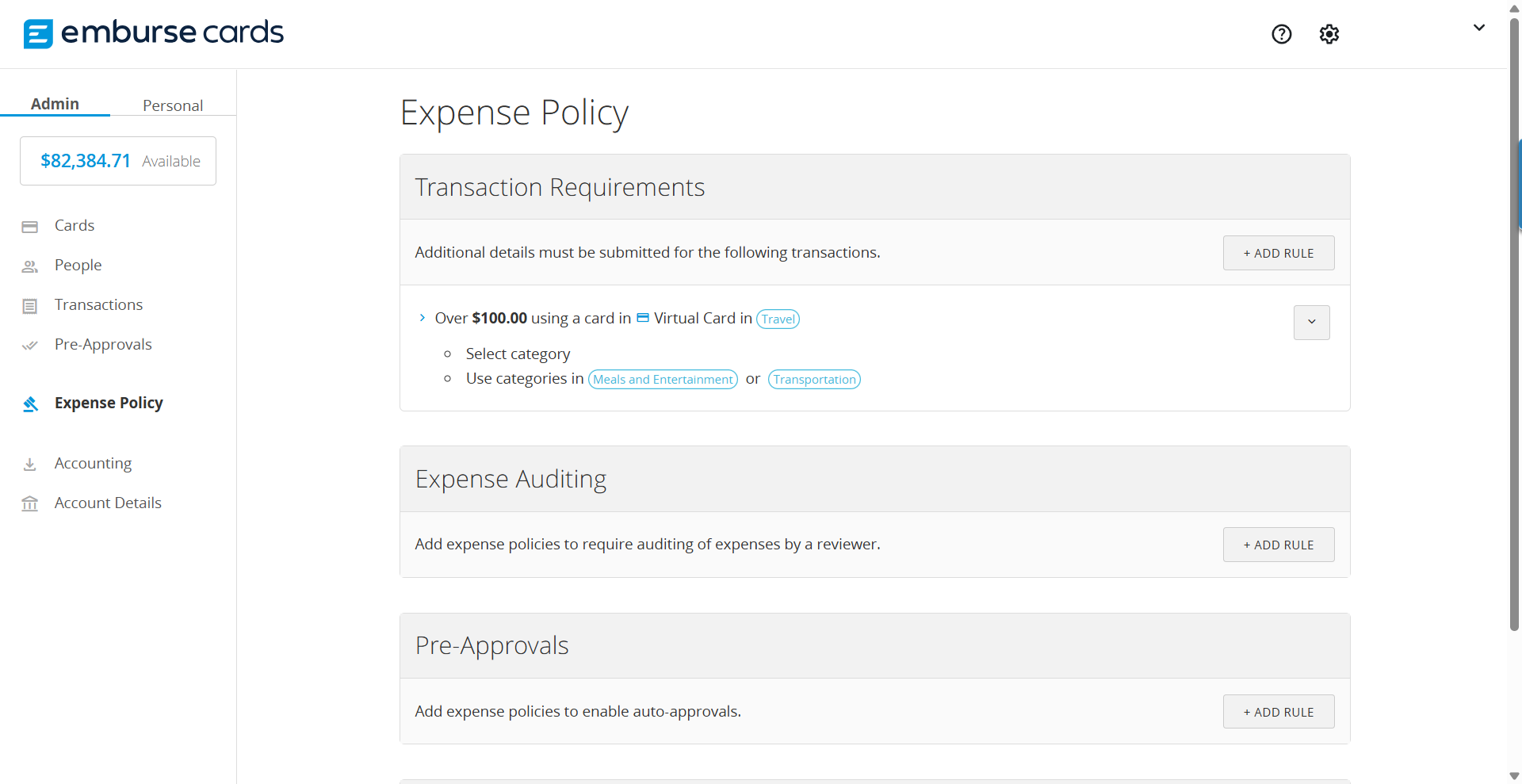Image resolution: width=1522 pixels, height=784 pixels.
Task: Click the $82,384.71 Available balance box
Action: point(118,161)
